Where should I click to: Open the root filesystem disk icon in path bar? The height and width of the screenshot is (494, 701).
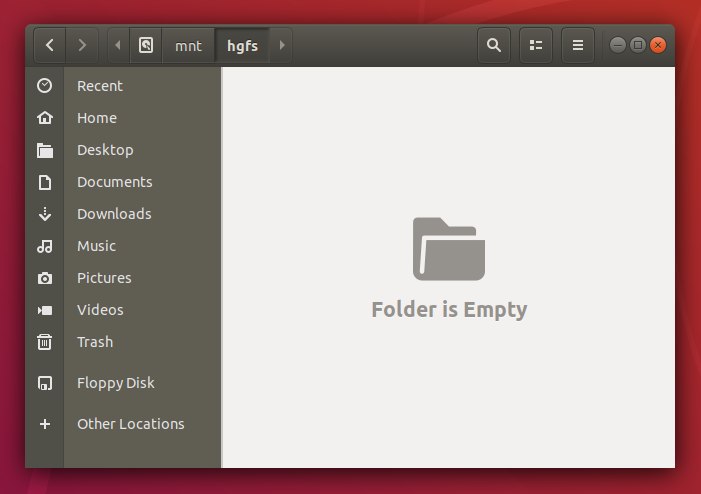pyautogui.click(x=146, y=45)
